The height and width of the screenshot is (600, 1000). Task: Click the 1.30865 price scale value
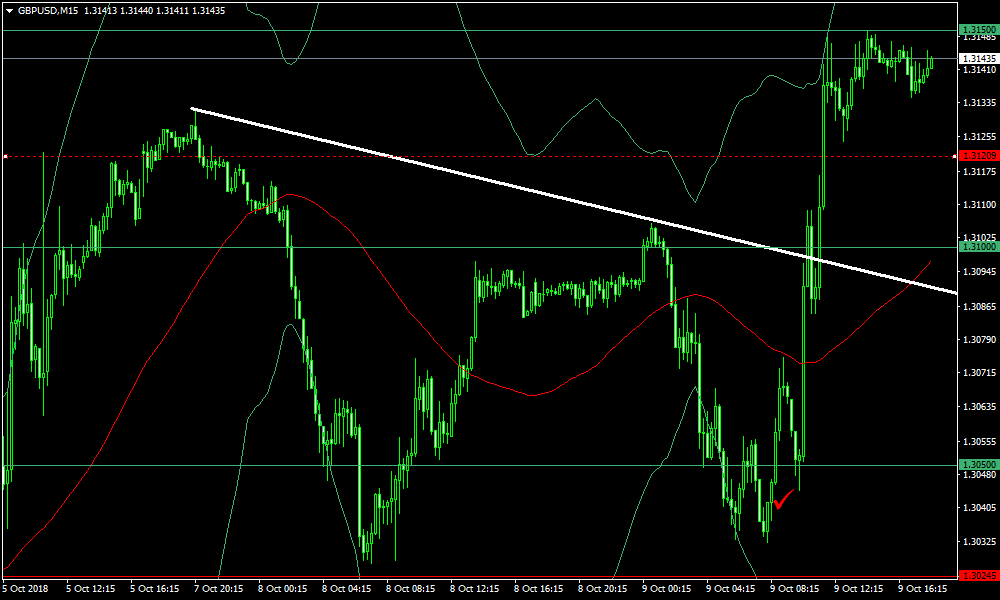point(980,307)
